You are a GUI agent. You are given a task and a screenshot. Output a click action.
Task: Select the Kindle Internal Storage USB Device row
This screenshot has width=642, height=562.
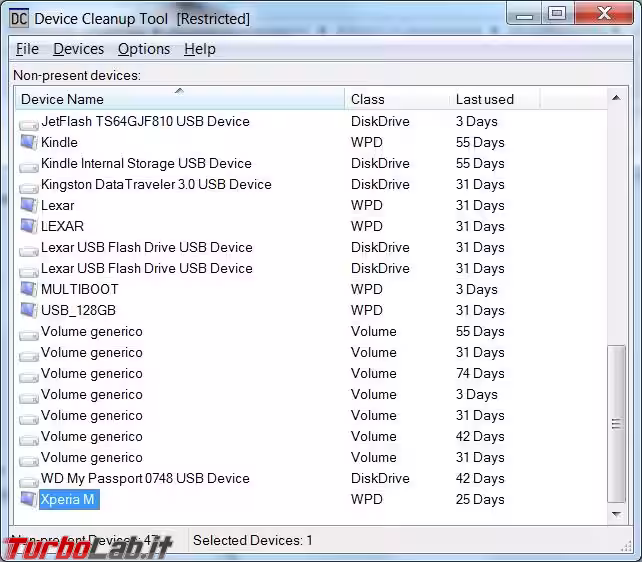[146, 163]
